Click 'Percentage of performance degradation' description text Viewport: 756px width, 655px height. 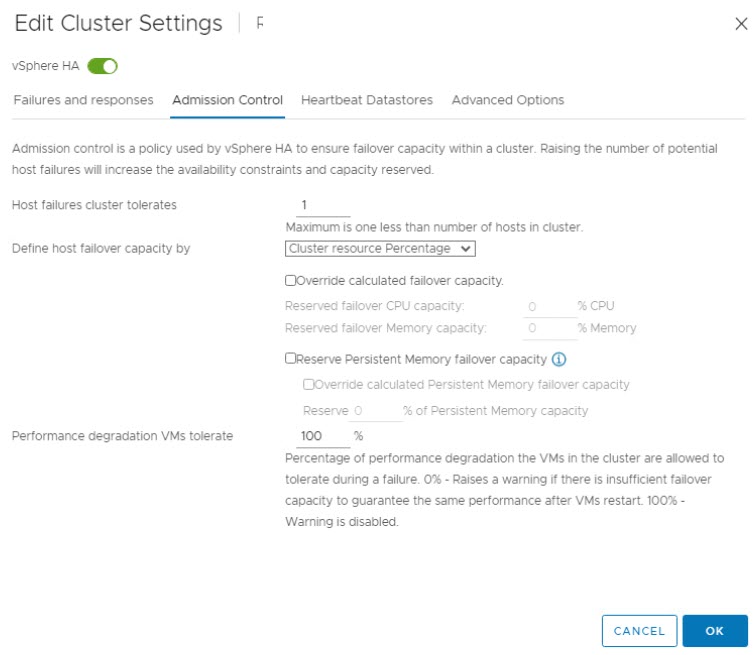pos(504,490)
